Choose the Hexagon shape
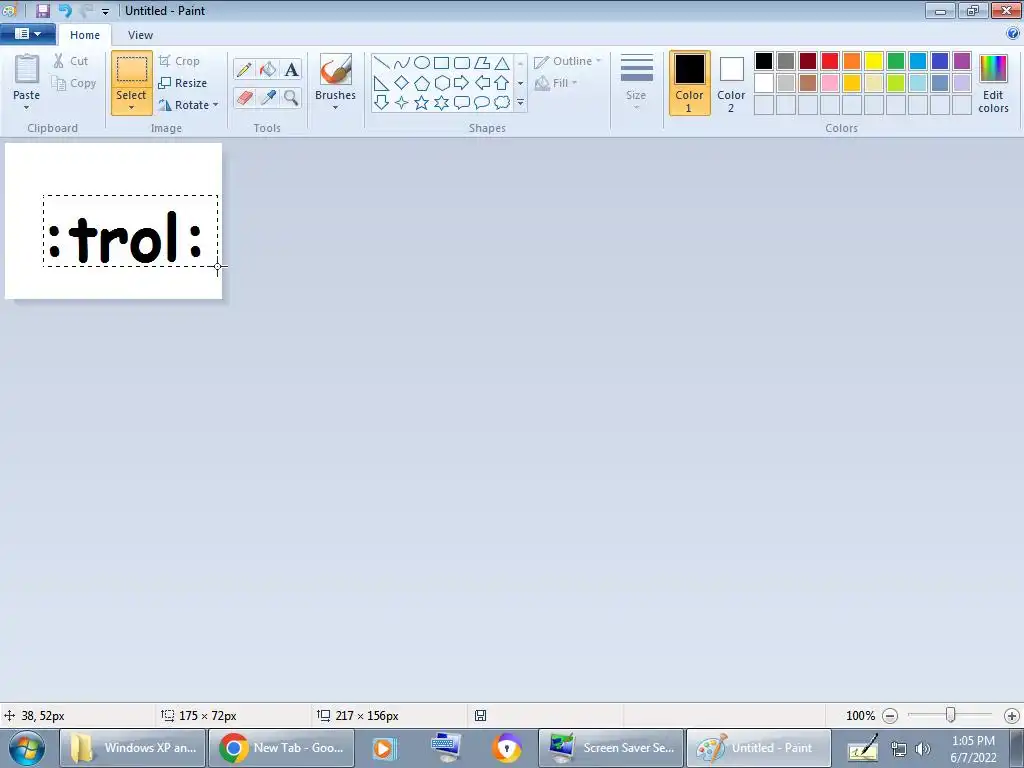Image resolution: width=1024 pixels, height=768 pixels. click(x=441, y=83)
